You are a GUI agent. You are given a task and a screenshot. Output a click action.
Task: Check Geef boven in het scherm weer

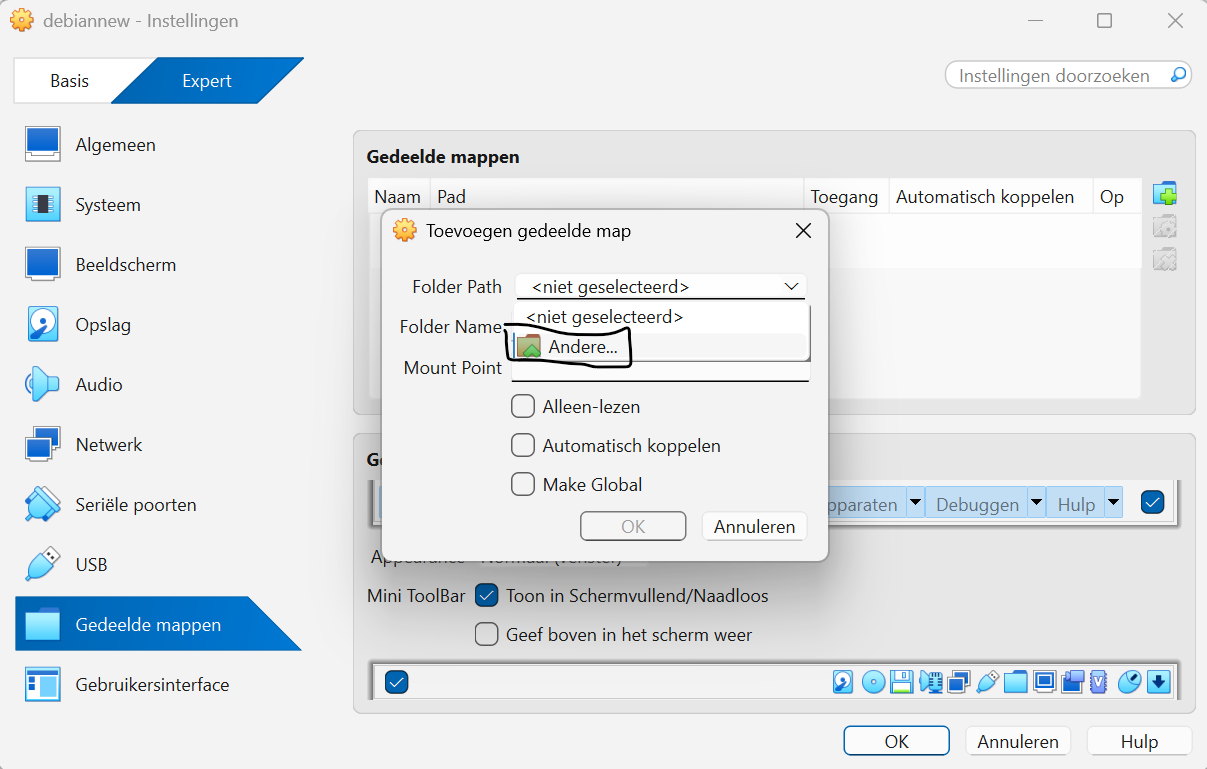(487, 634)
